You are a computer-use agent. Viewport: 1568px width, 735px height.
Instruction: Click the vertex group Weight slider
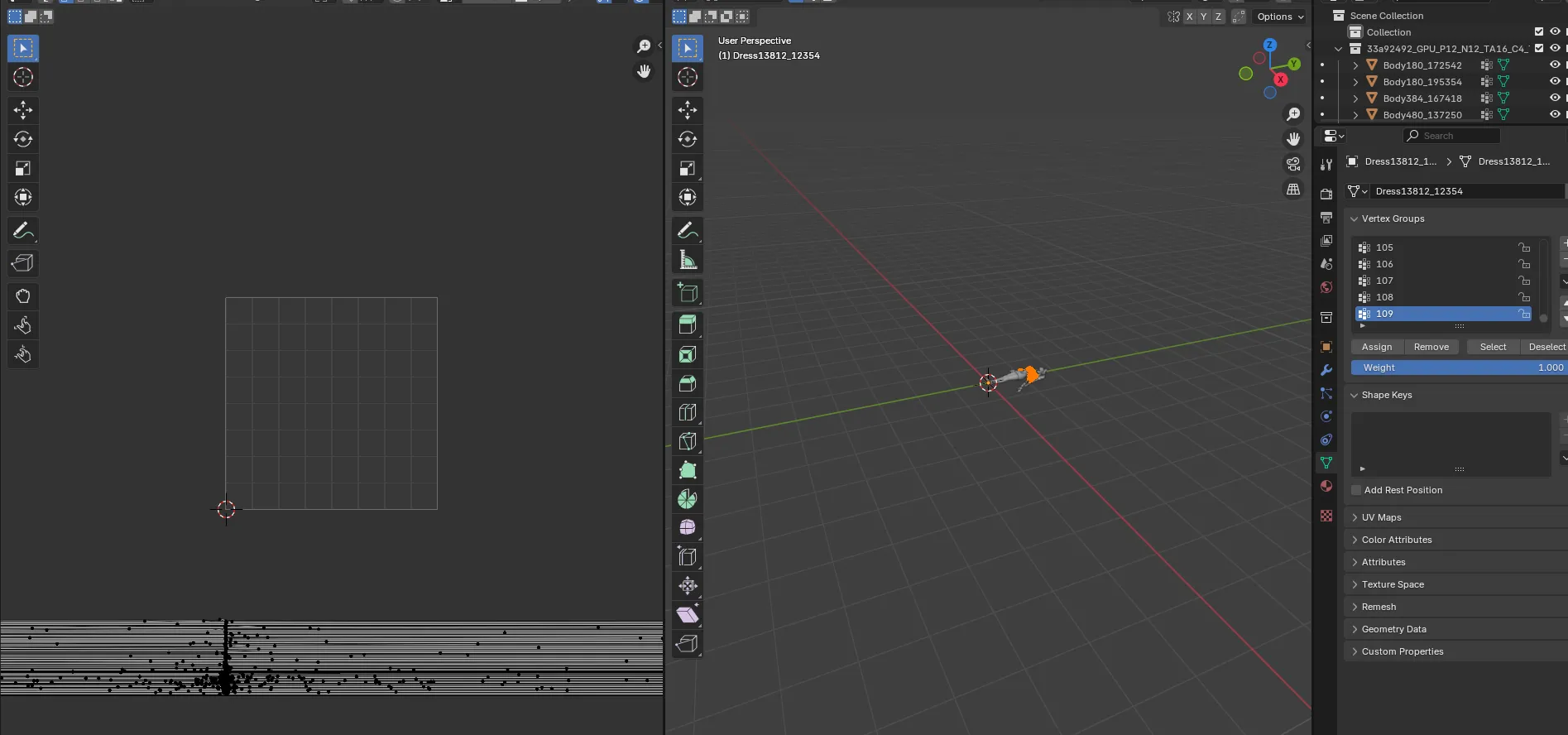1460,367
